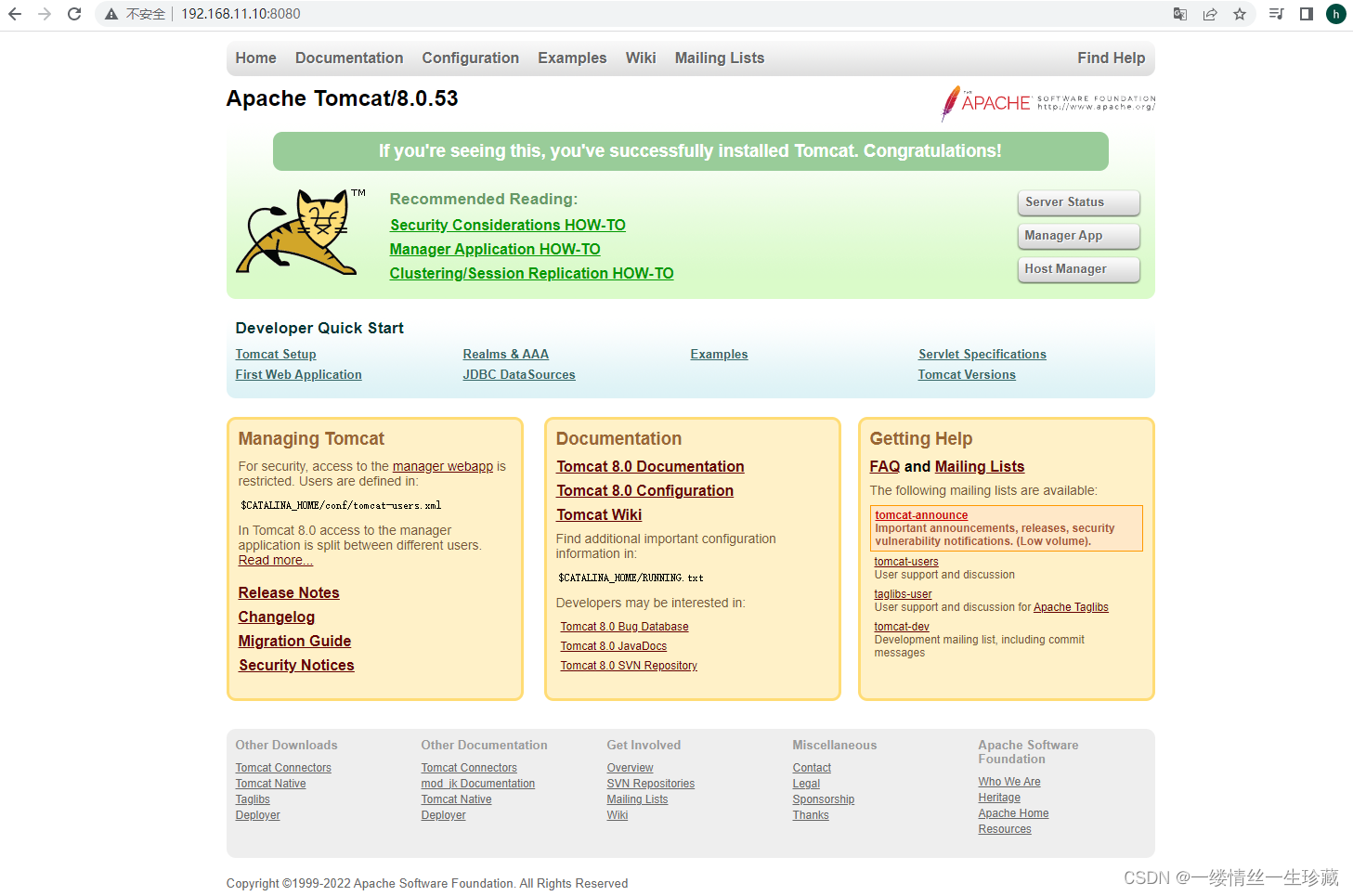Screen dimensions: 1353x896
Task: Open the tomcat-announce mailing list link
Action: point(921,515)
